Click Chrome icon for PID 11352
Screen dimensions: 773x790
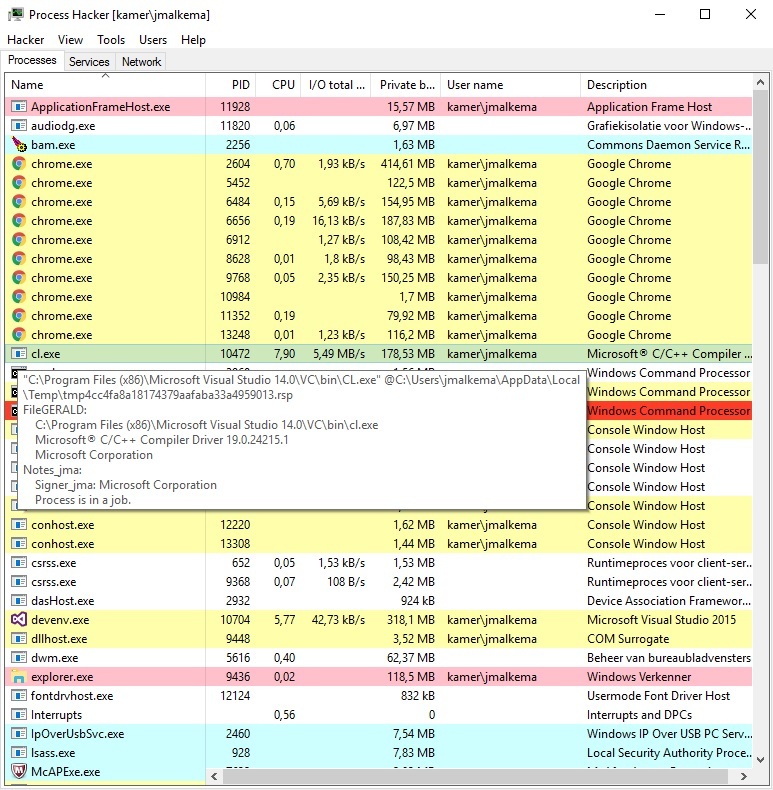click(19, 316)
